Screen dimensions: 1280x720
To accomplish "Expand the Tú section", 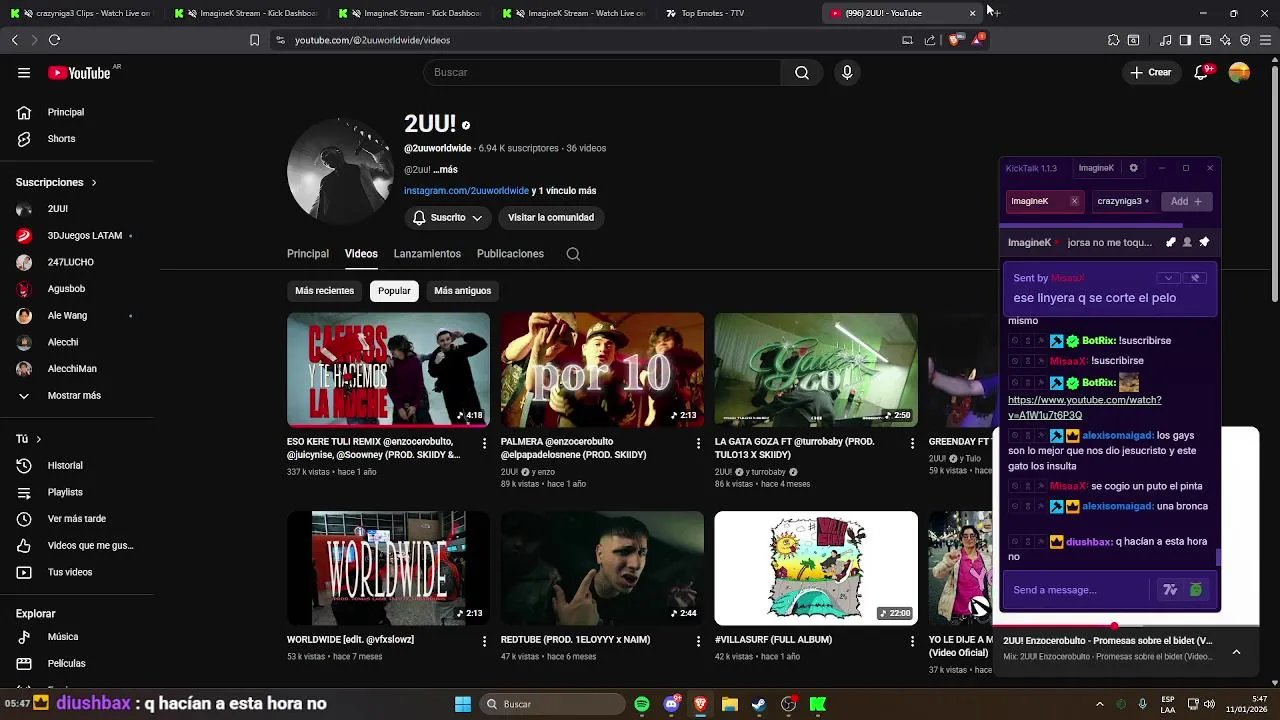I will pyautogui.click(x=28, y=439).
